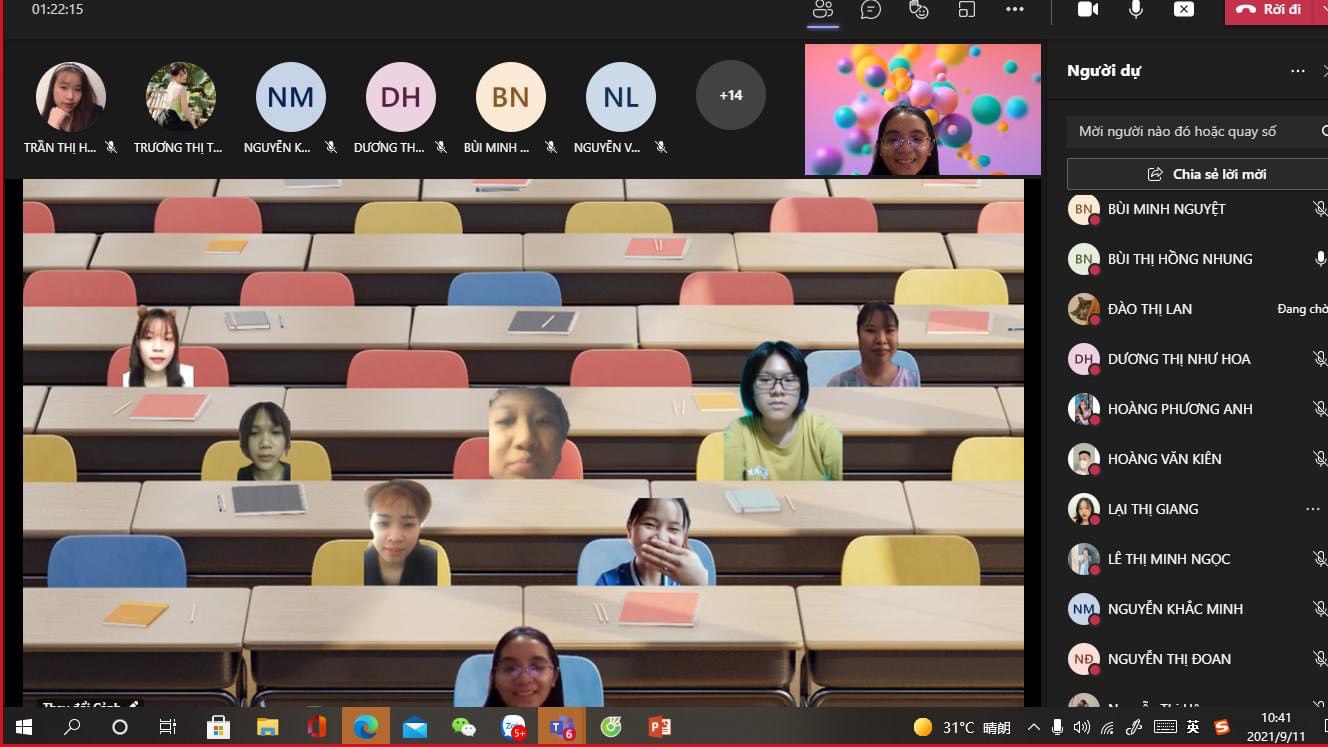Toggle the camera on or off
The height and width of the screenshot is (747, 1328).
1088,10
